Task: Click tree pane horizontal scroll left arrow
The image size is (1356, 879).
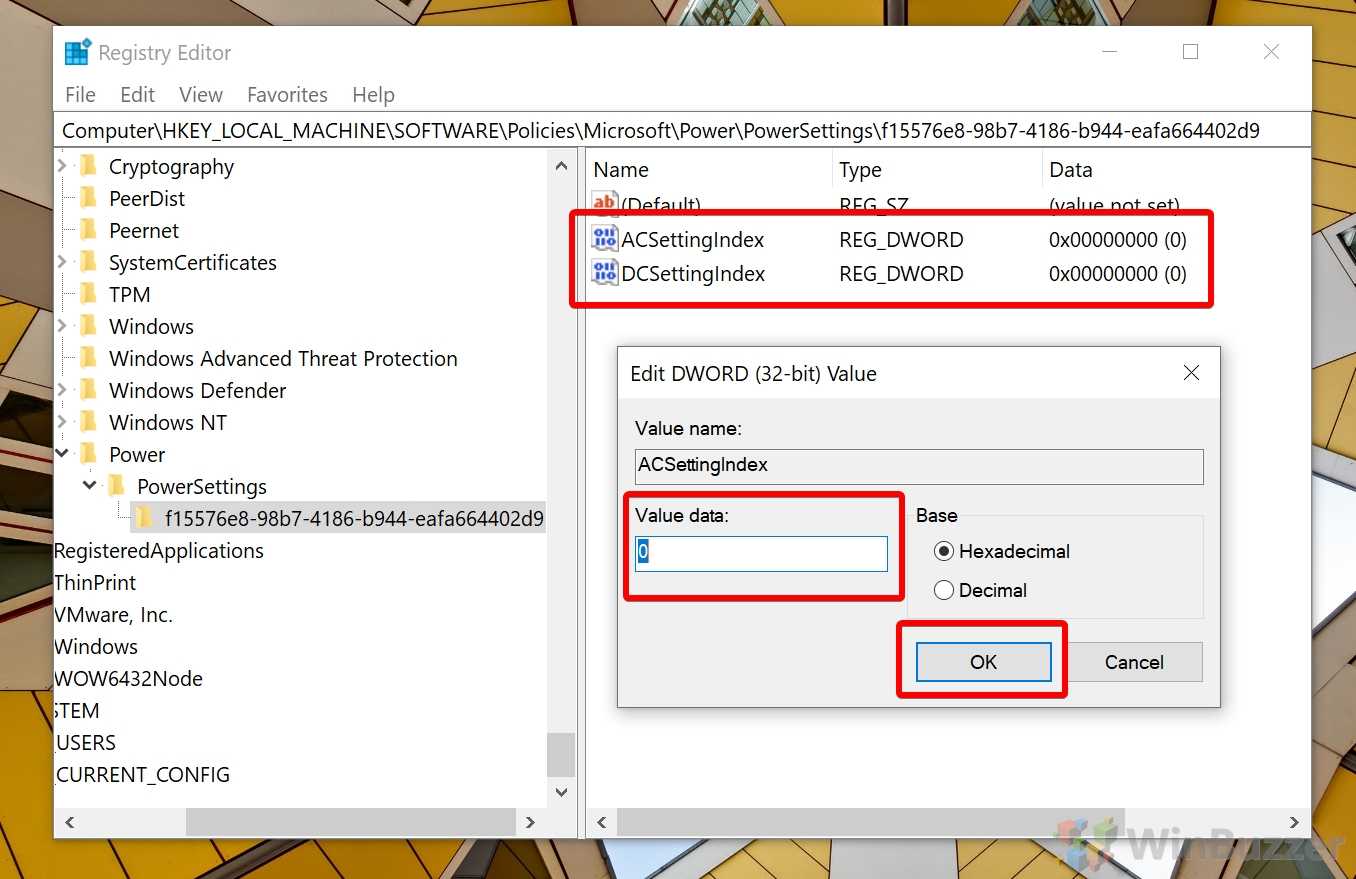Action: [x=69, y=822]
